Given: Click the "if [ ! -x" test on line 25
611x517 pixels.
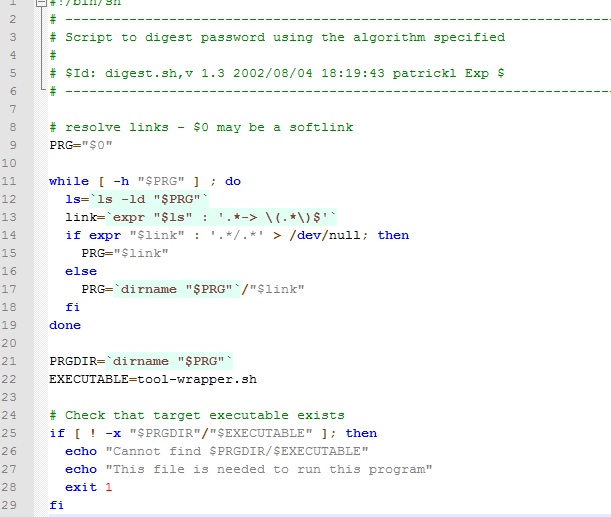Looking at the screenshot, I should click(85, 433).
